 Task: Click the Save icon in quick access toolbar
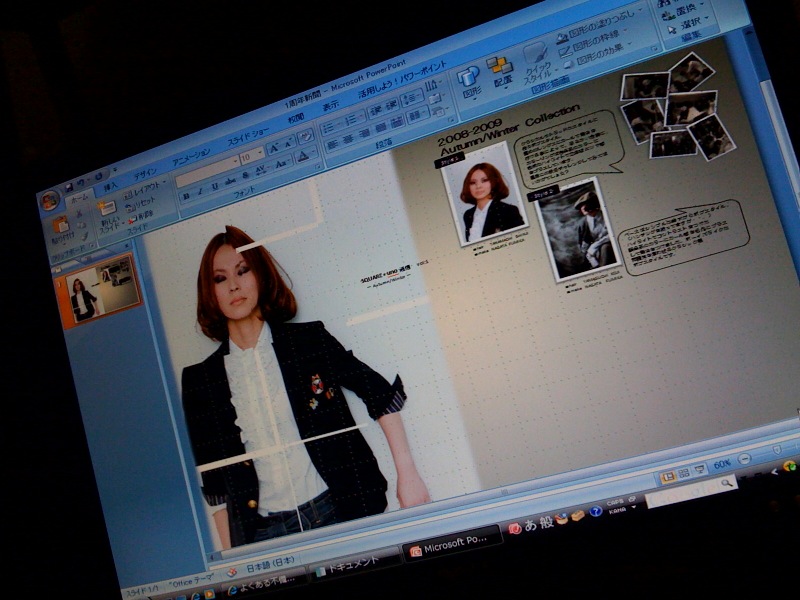[68, 187]
